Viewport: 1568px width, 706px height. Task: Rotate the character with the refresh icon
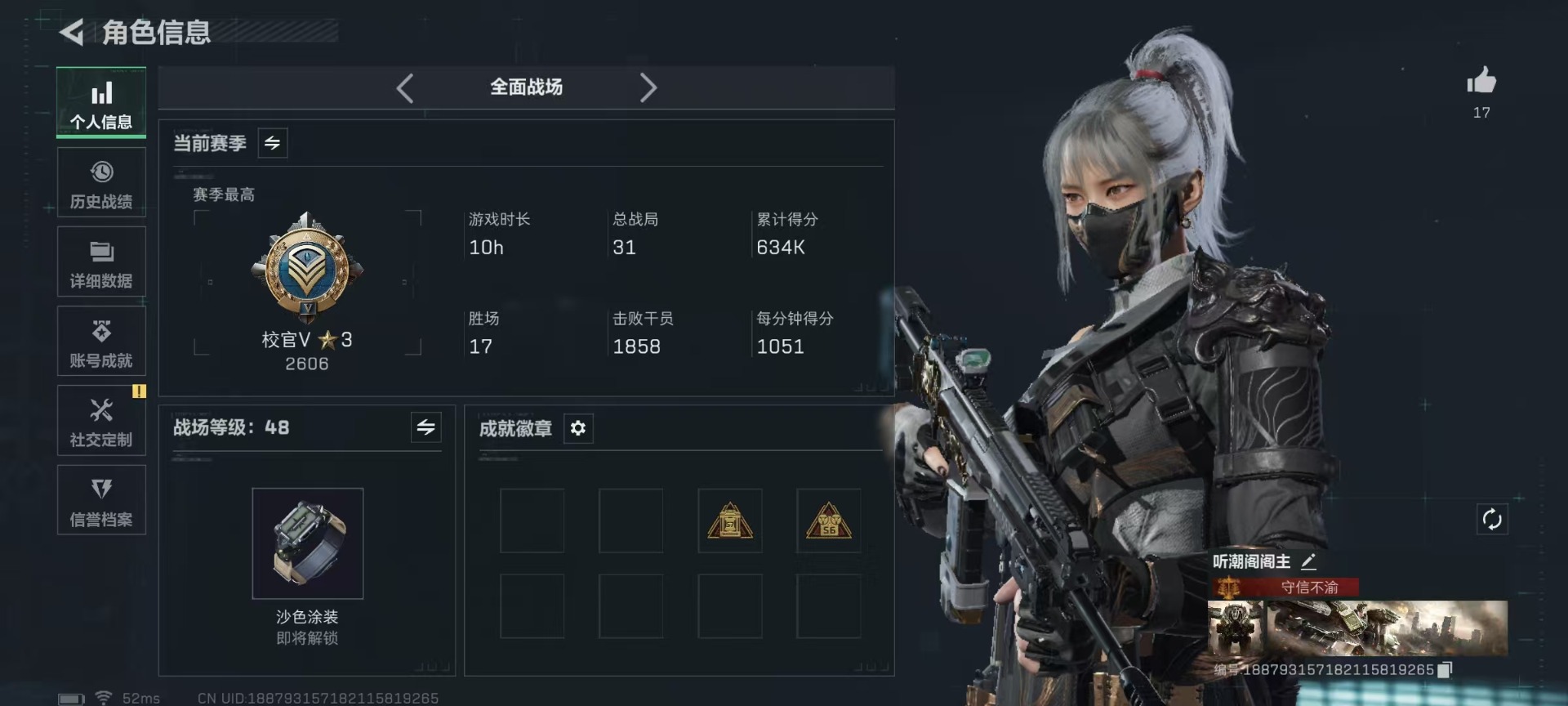1492,519
